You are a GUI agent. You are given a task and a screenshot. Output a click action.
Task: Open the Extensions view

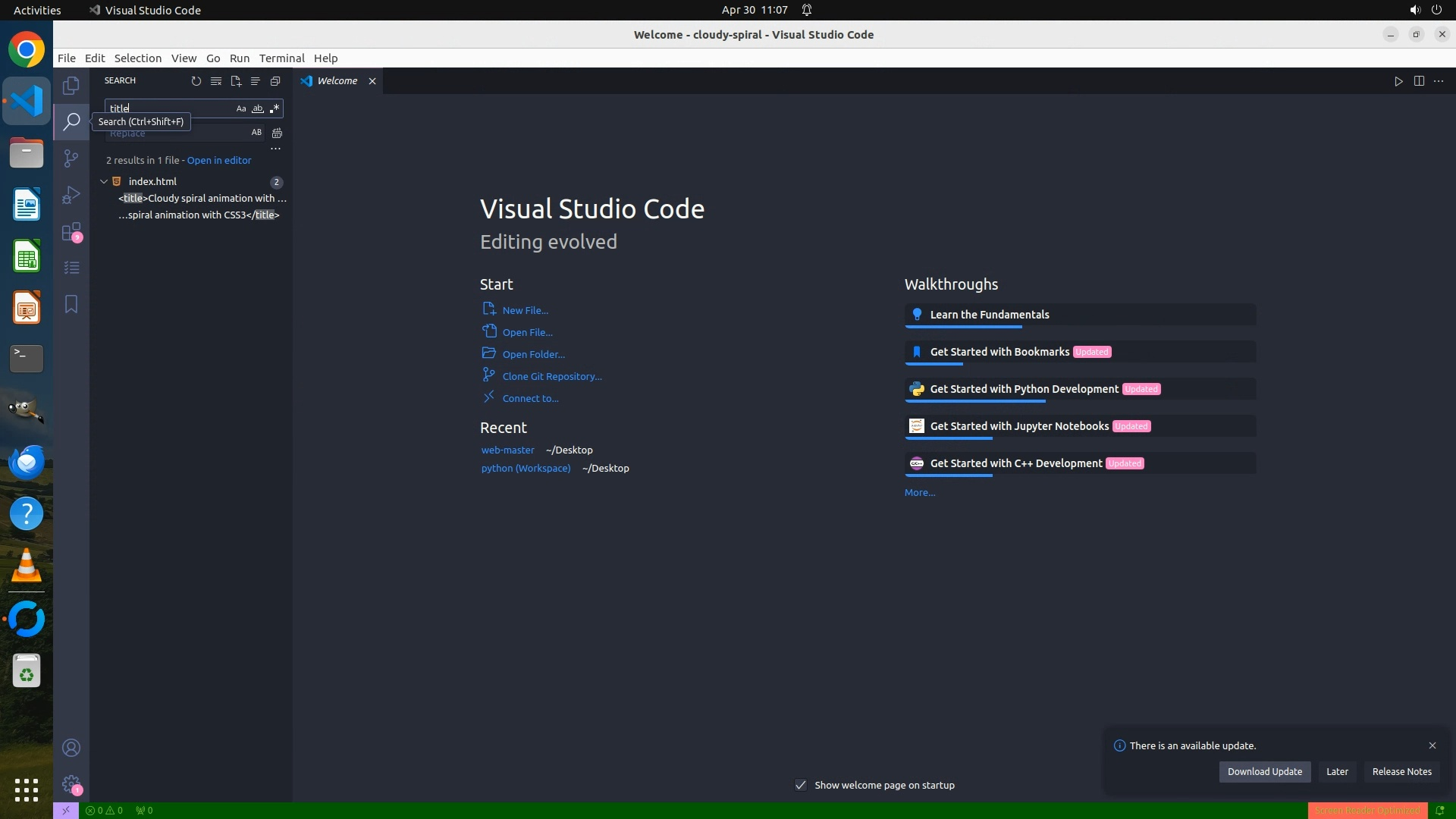coord(71,231)
